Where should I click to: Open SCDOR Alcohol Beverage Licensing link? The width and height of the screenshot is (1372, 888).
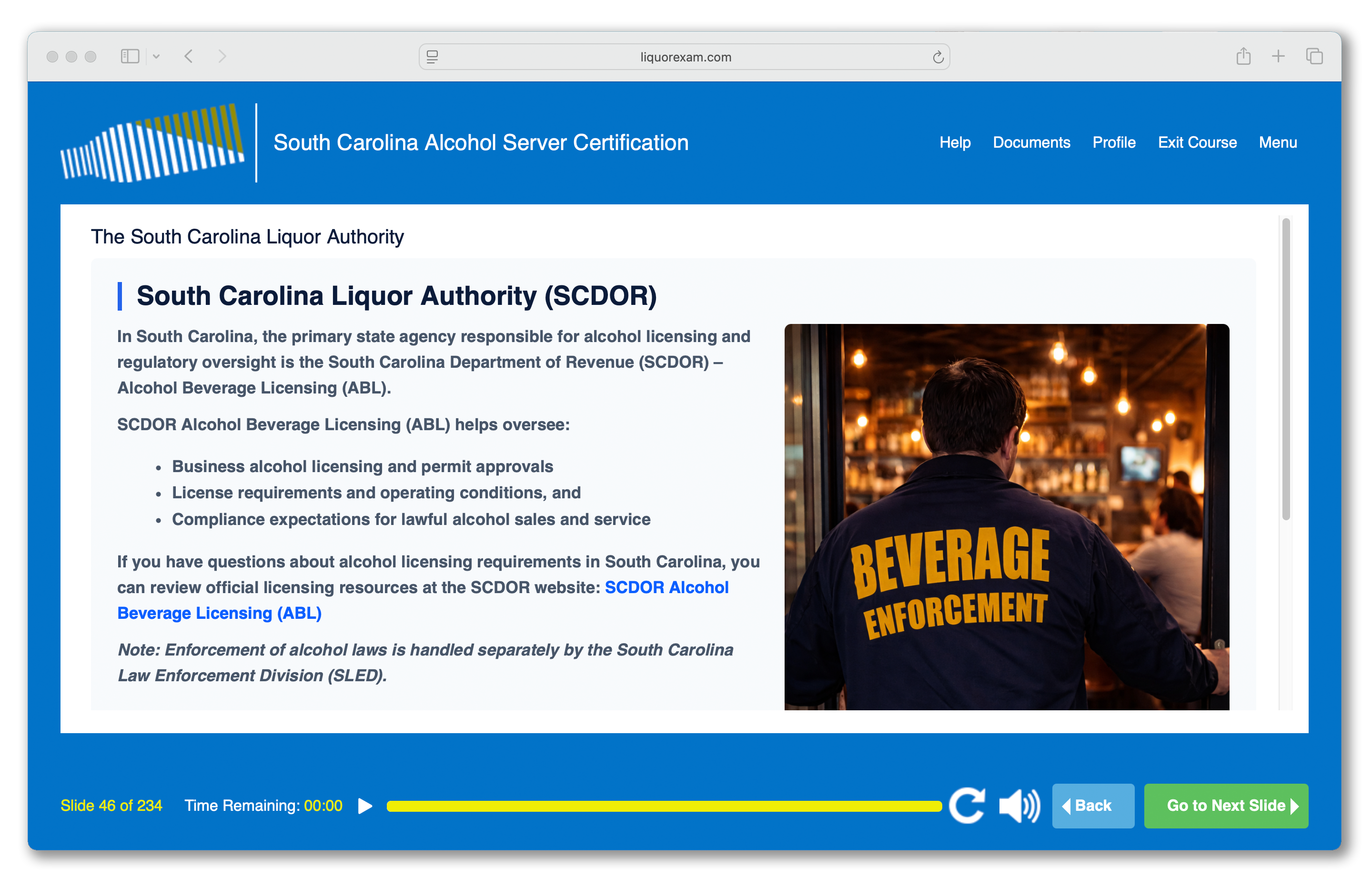click(666, 587)
